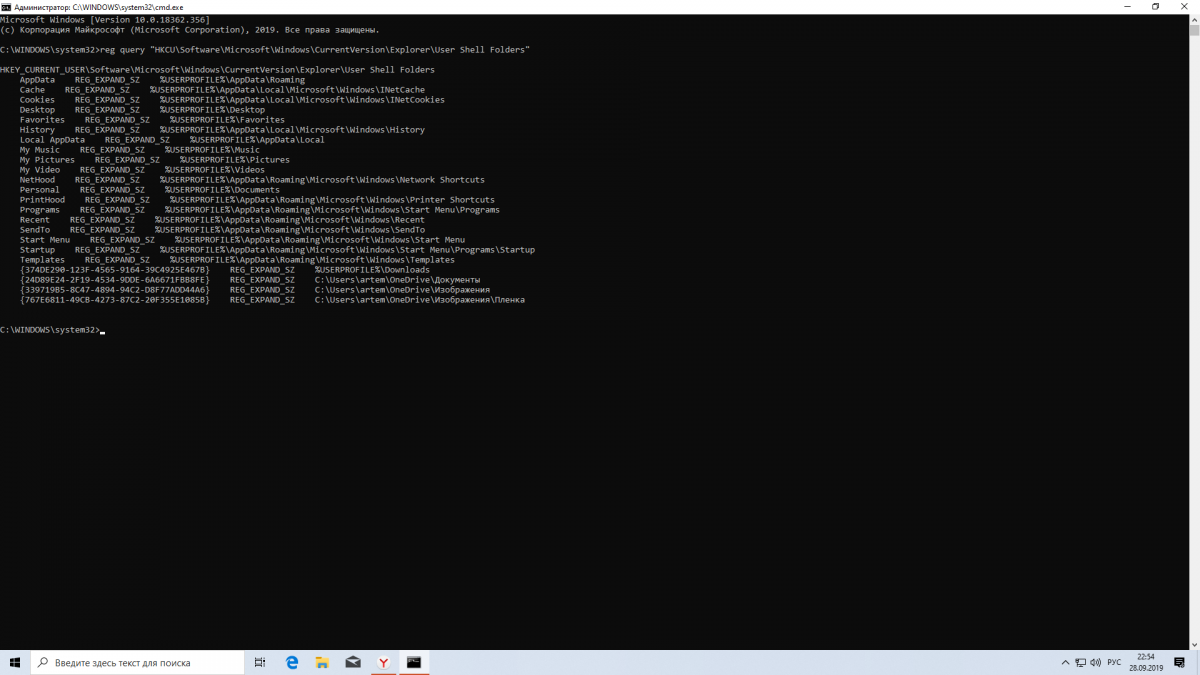
Task: Close the command prompt window
Action: [x=1186, y=6]
